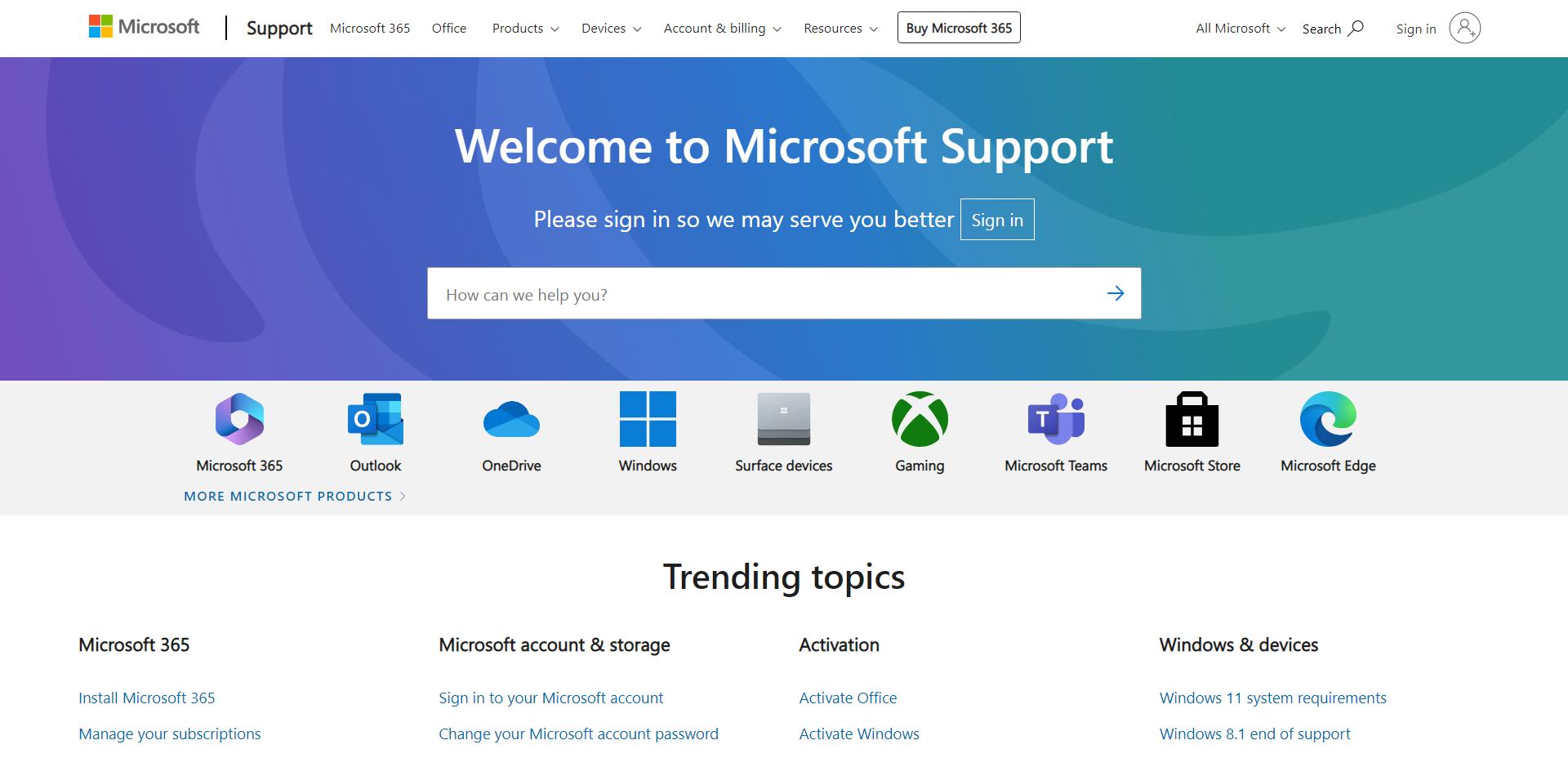Click the Buy Microsoft 365 button
1568x758 pixels.
[959, 28]
